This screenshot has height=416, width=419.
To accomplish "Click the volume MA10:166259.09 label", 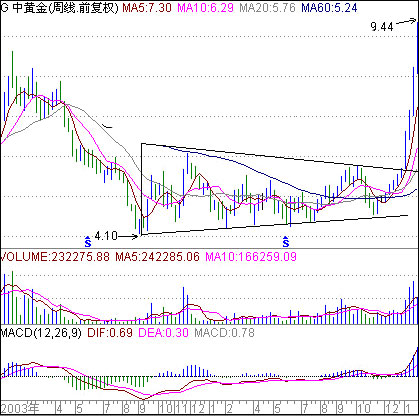I will coord(251,257).
